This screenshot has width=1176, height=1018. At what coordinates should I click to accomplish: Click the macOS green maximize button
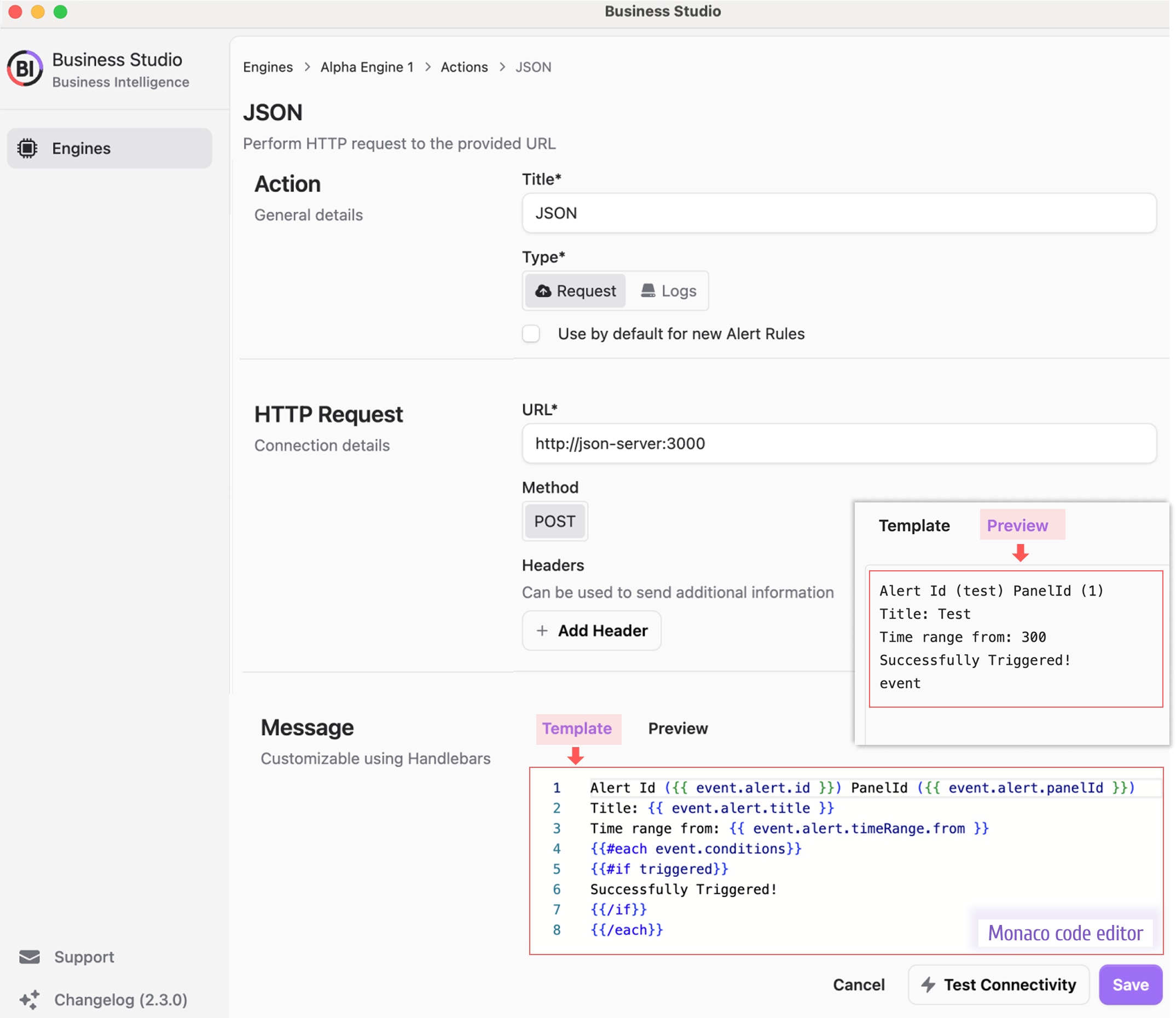coord(60,11)
